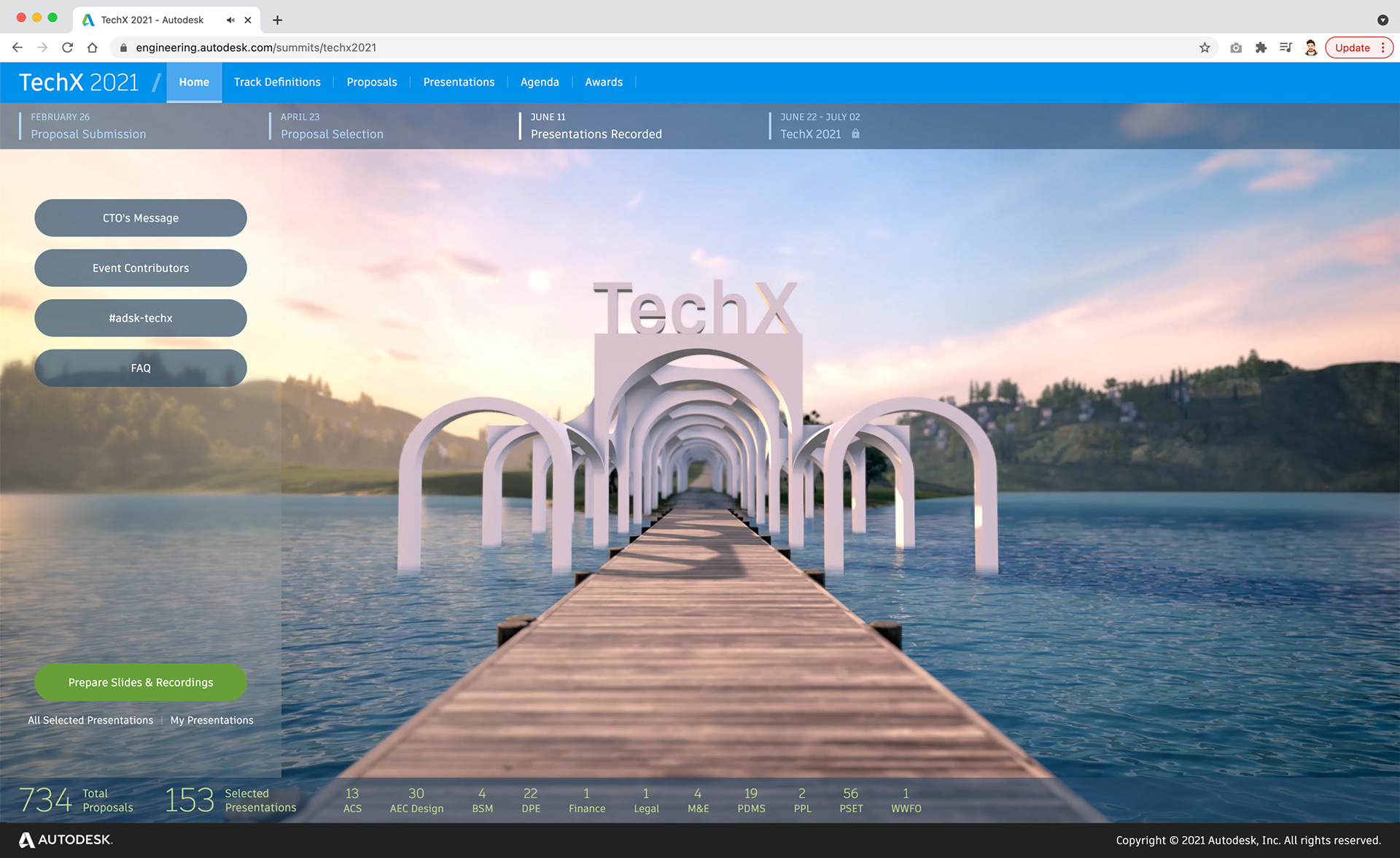1400x858 pixels.
Task: Click the DPE count of 22
Action: (531, 800)
